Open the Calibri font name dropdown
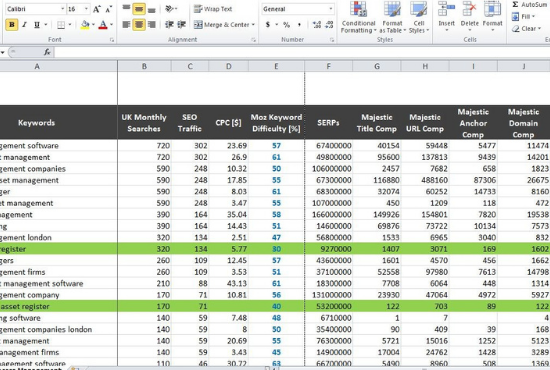 coord(62,9)
